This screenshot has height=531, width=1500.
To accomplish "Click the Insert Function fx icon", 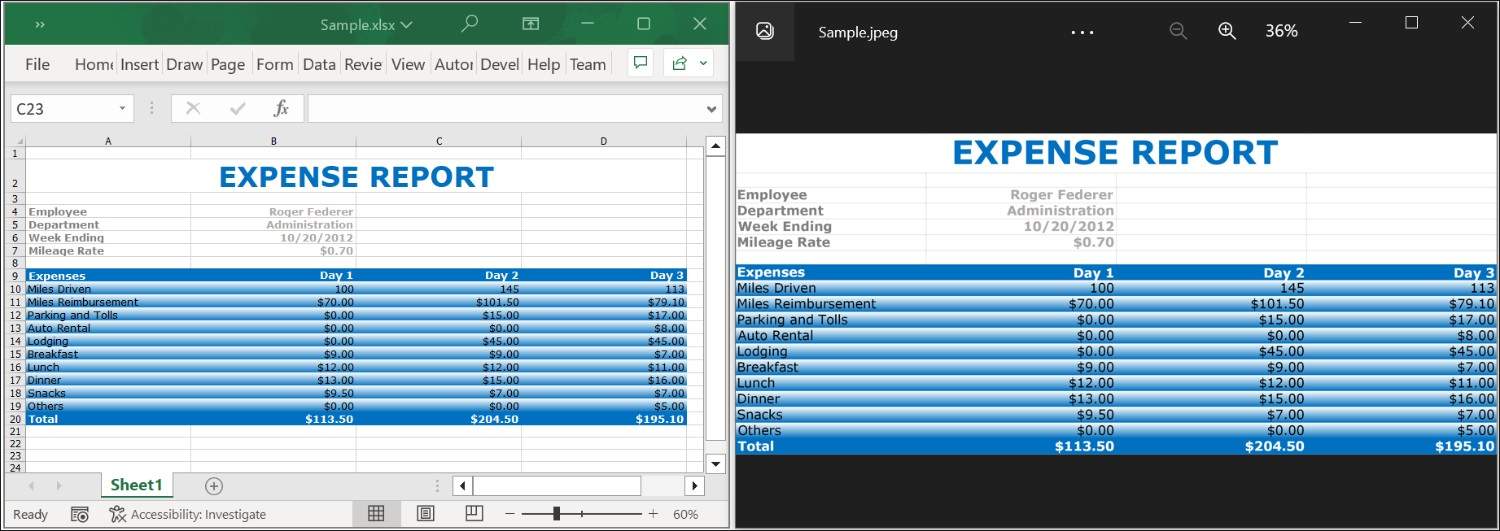I will pos(281,109).
